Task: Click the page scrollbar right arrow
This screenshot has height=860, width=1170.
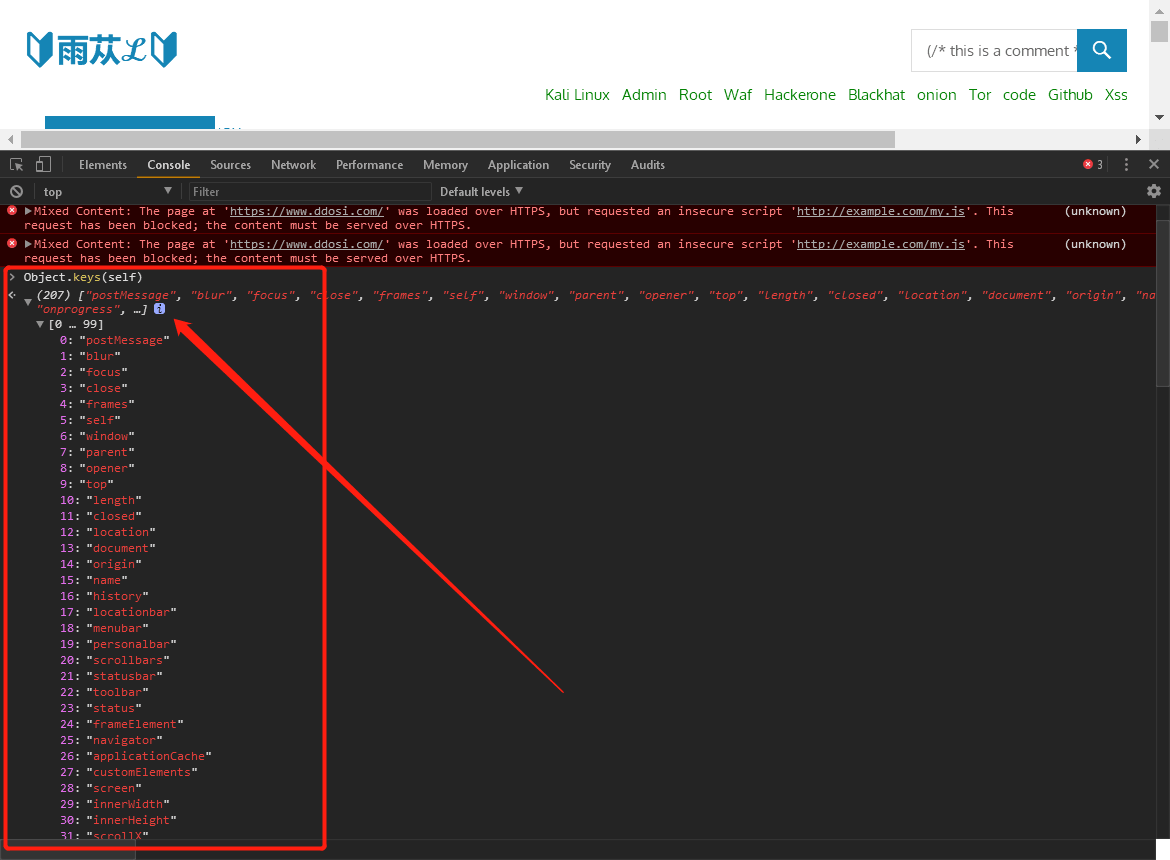Action: [x=1138, y=139]
